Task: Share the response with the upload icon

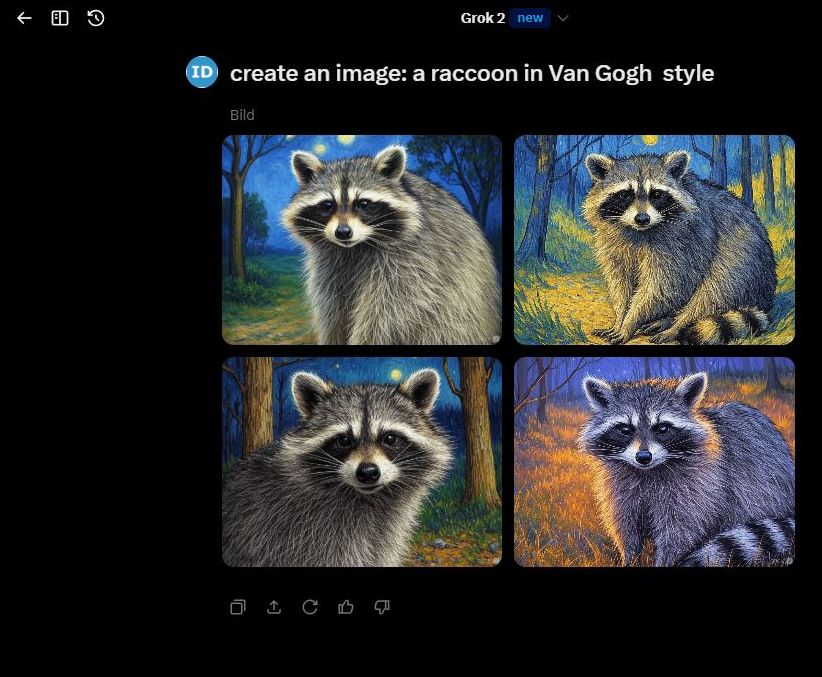Action: (274, 607)
